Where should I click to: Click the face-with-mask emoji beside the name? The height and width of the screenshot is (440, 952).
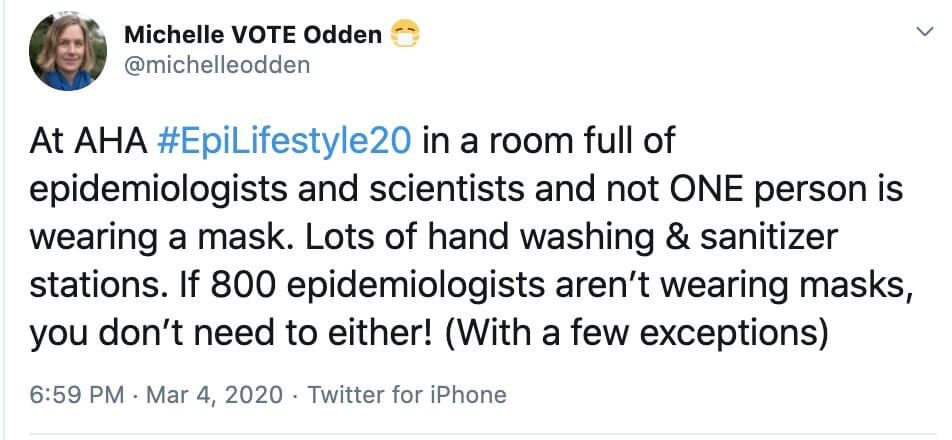(405, 35)
